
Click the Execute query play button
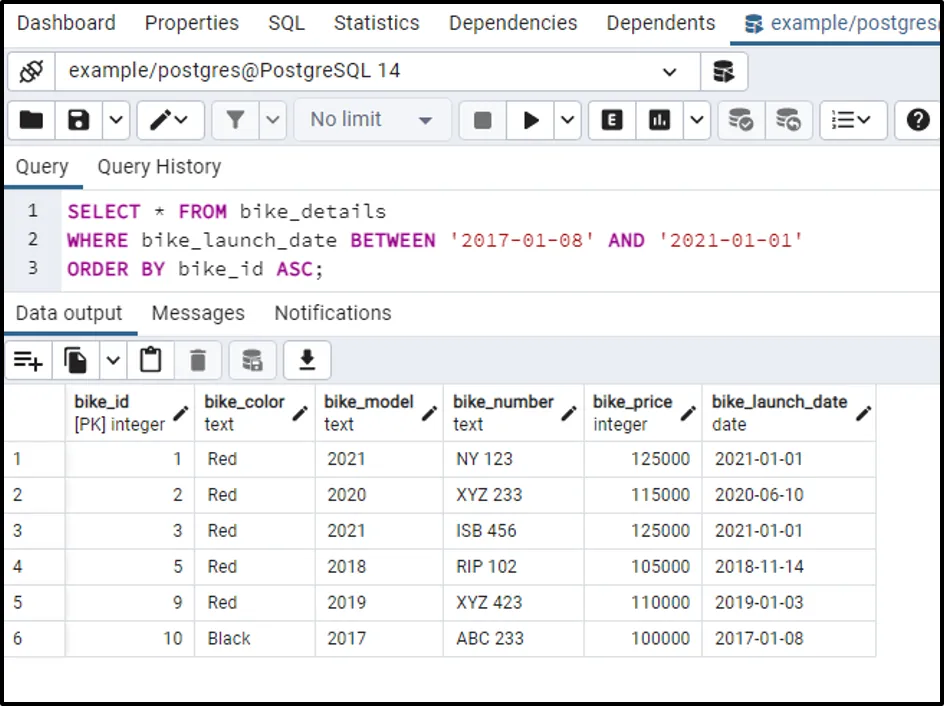(531, 120)
